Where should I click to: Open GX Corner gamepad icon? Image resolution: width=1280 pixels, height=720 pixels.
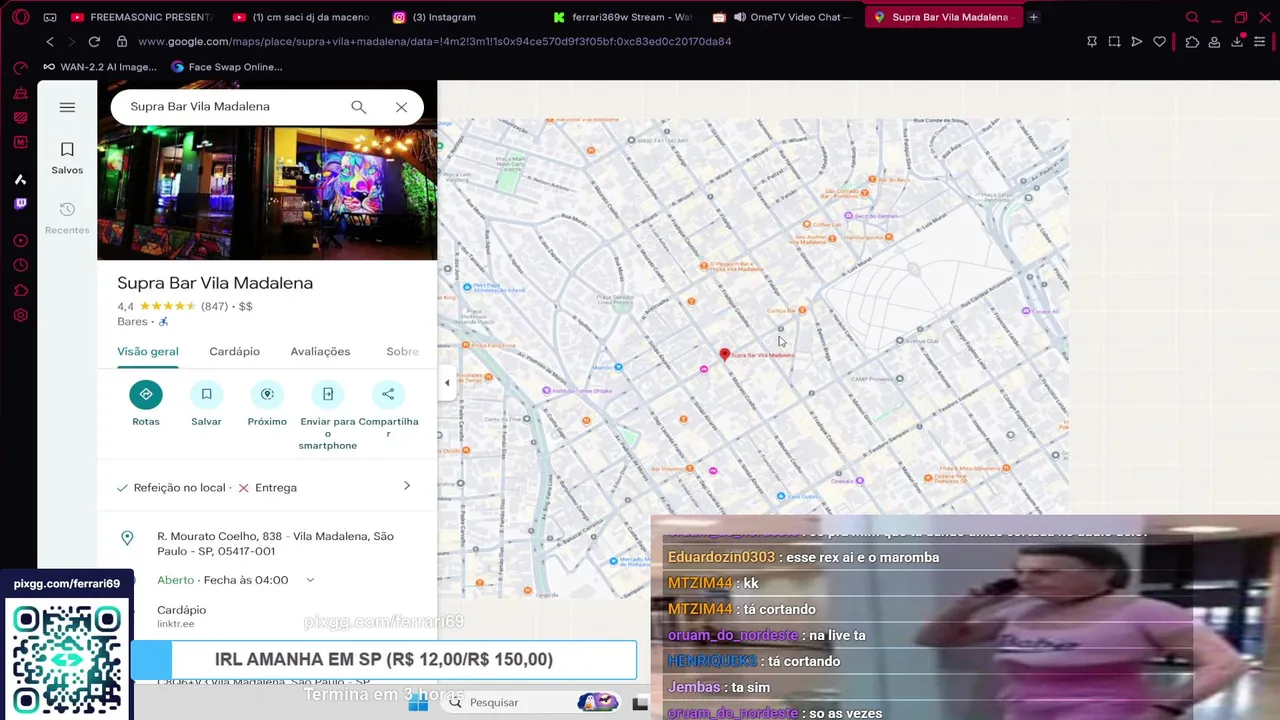50,17
